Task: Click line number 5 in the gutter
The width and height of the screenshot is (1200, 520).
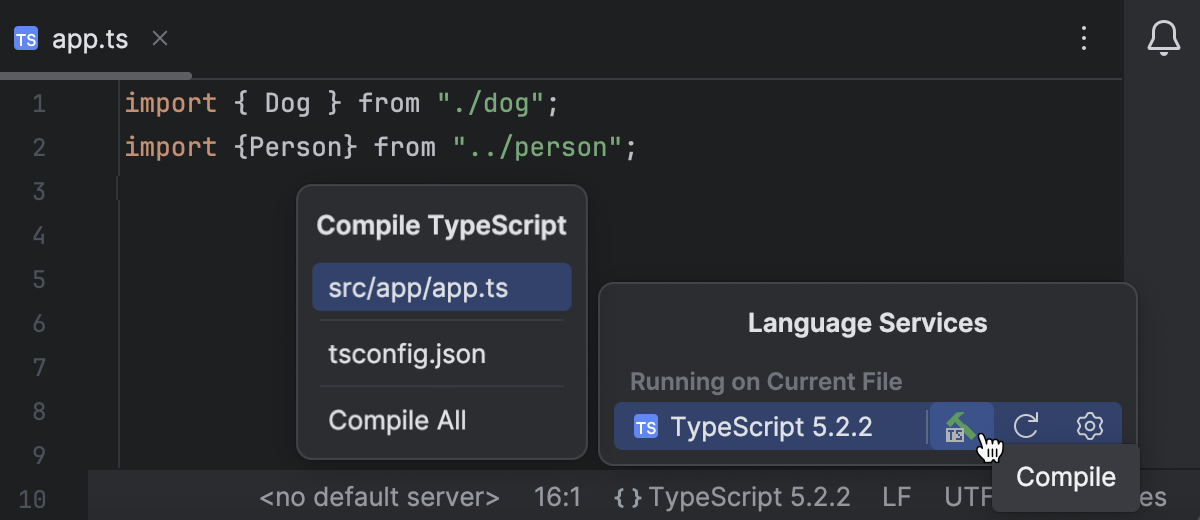Action: pos(38,280)
